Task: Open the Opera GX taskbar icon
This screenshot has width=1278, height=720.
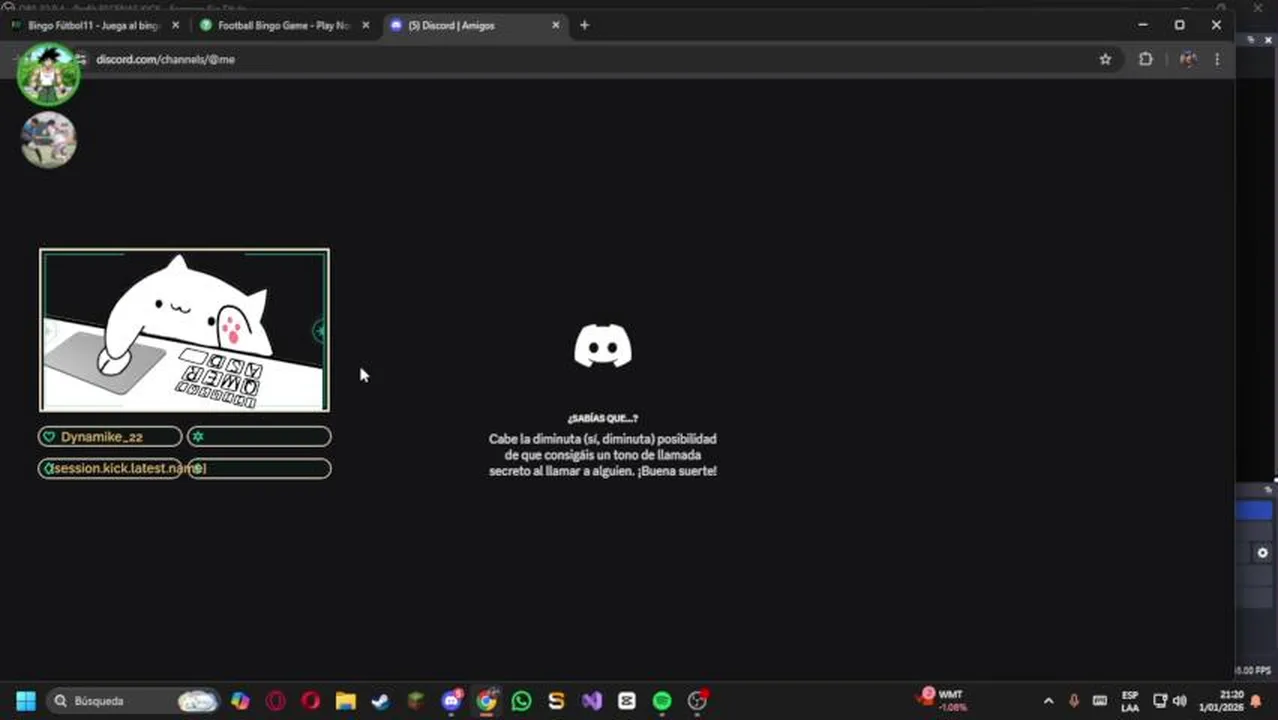Action: point(275,701)
